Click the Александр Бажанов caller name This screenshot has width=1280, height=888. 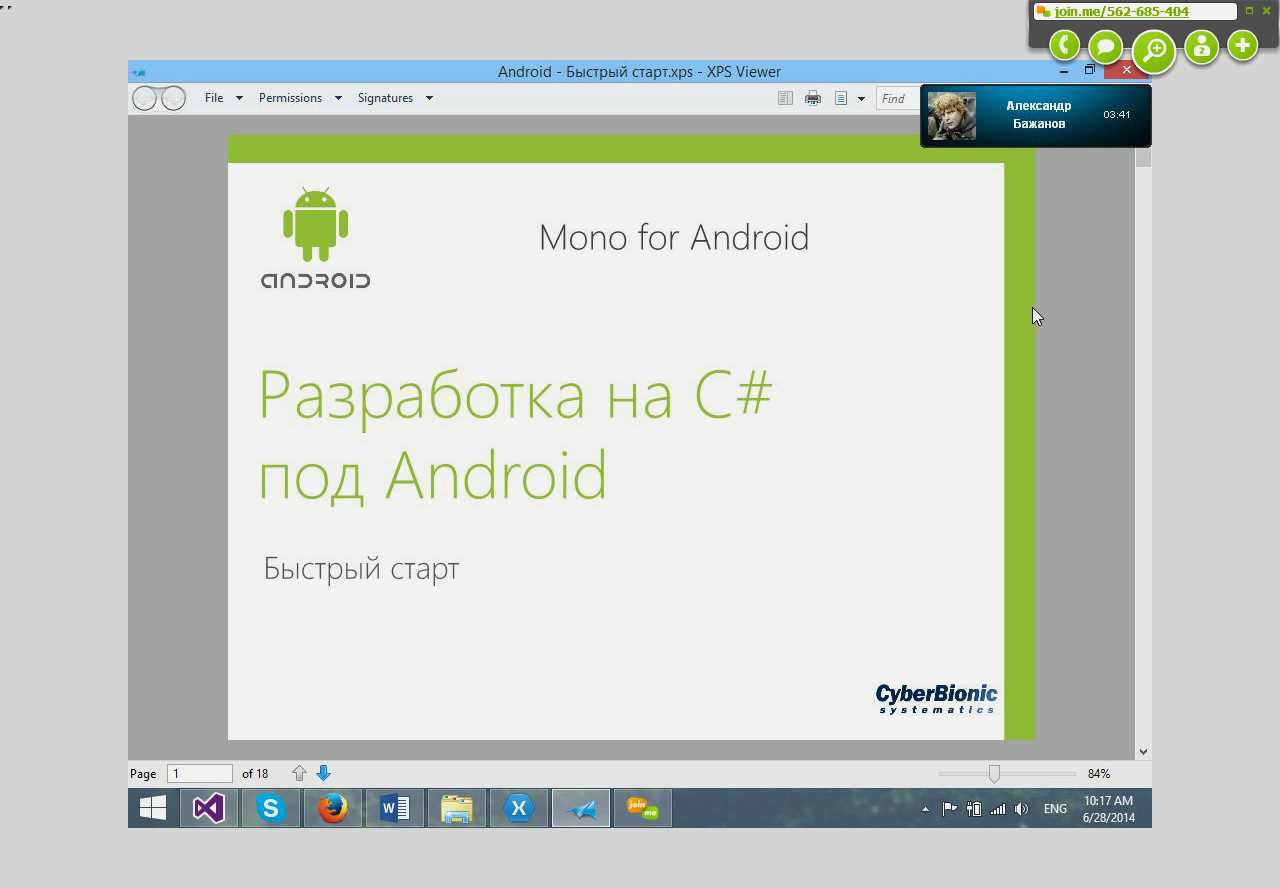1038,115
